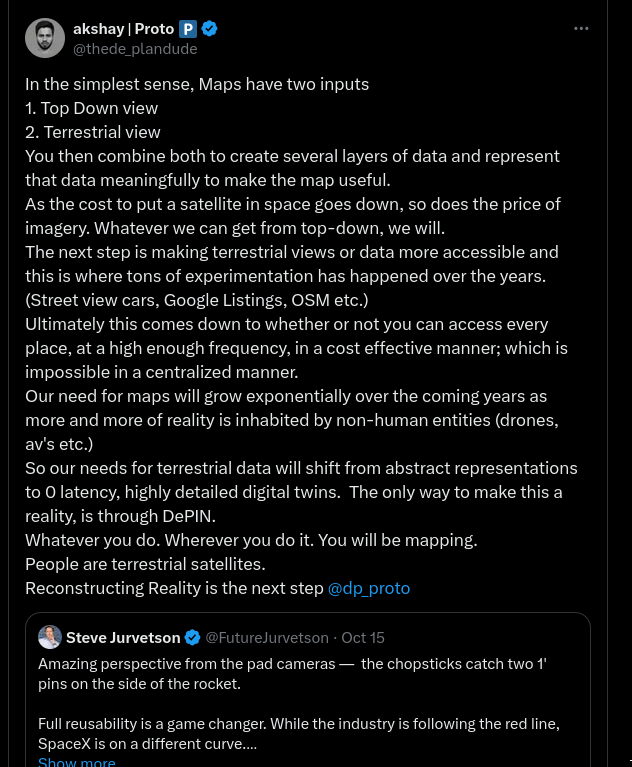Click Steve Jurvetson's small avatar
Image resolution: width=632 pixels, height=767 pixels.
click(50, 637)
